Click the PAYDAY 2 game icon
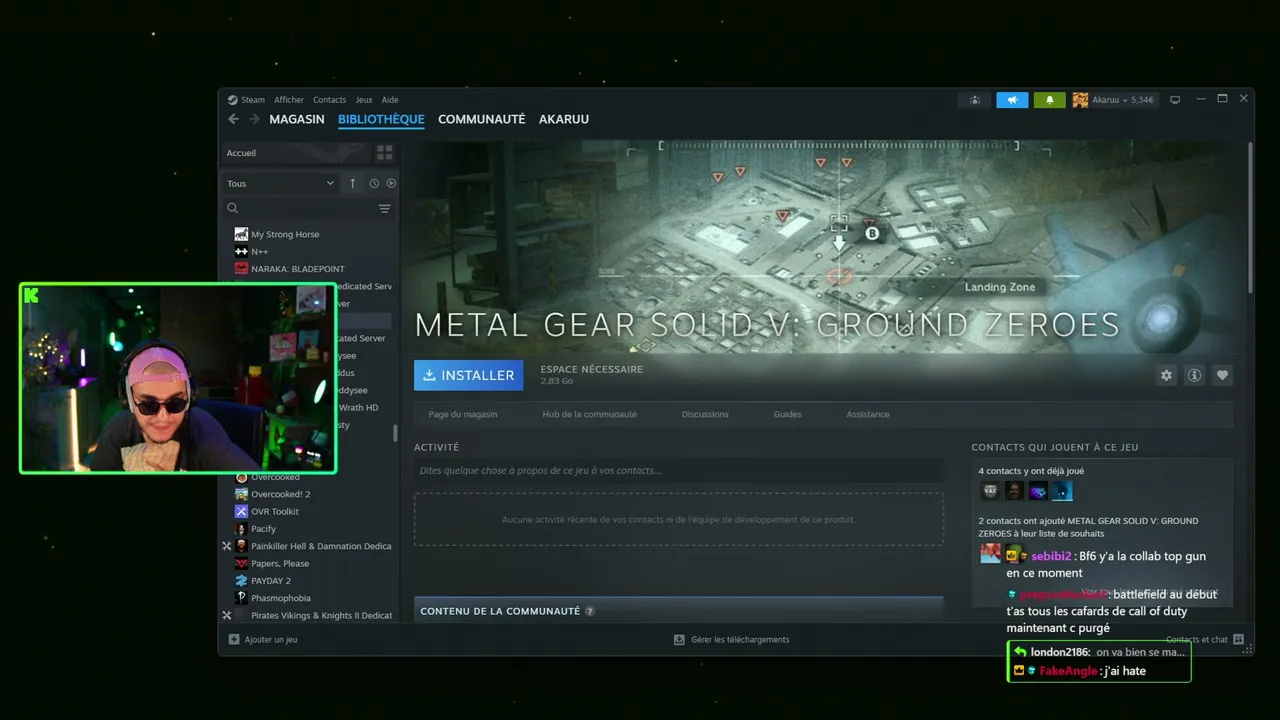1280x720 pixels. point(241,580)
